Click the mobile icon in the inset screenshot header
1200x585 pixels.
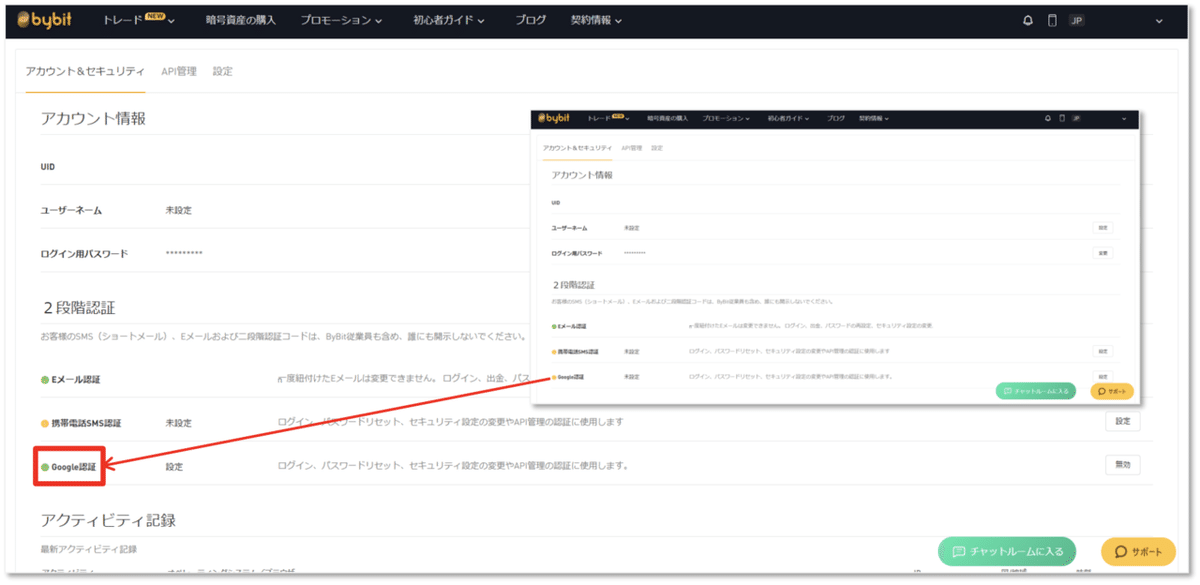(1062, 118)
